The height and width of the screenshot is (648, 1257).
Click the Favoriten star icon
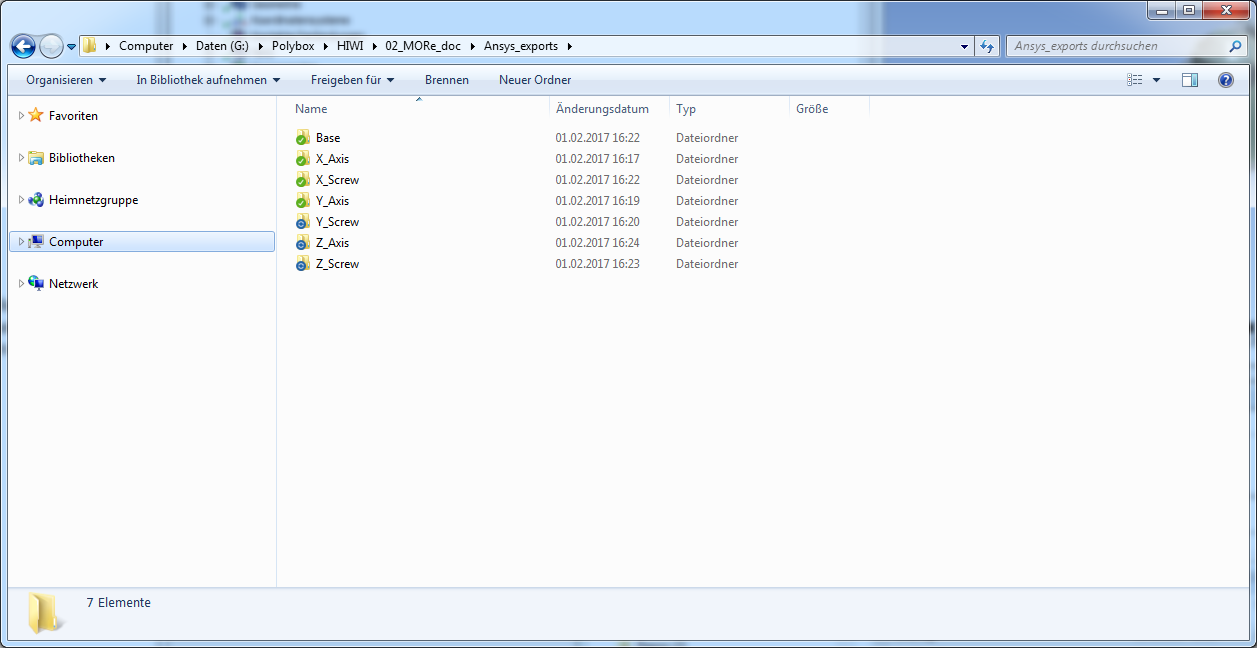click(x=36, y=115)
